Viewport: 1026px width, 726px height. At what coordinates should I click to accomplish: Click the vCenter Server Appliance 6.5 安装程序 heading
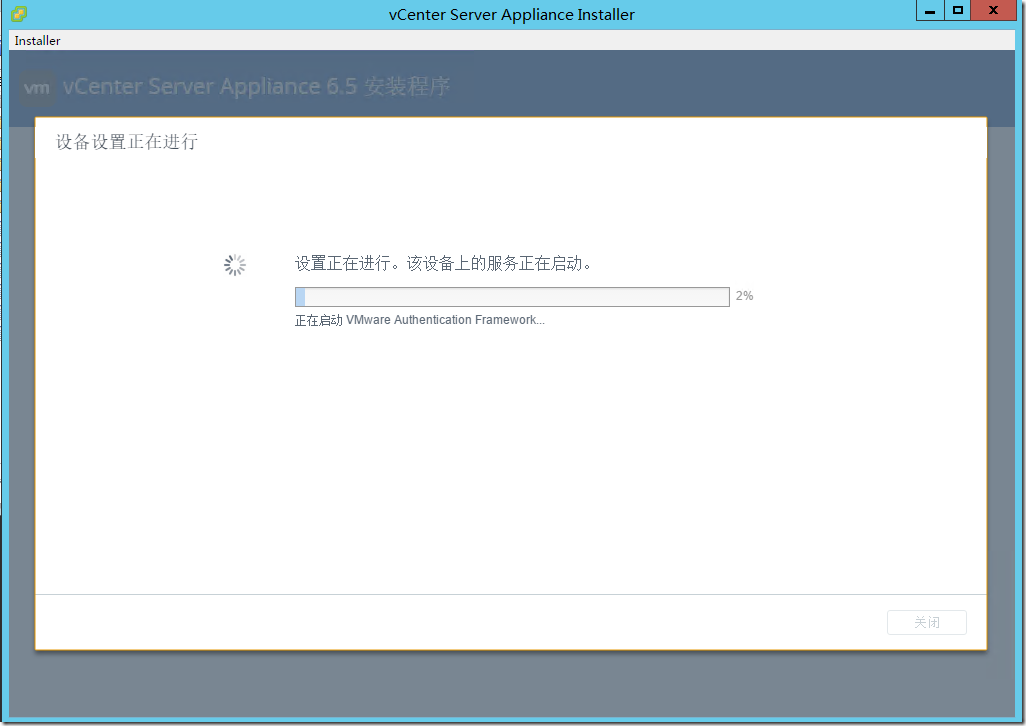tap(256, 86)
